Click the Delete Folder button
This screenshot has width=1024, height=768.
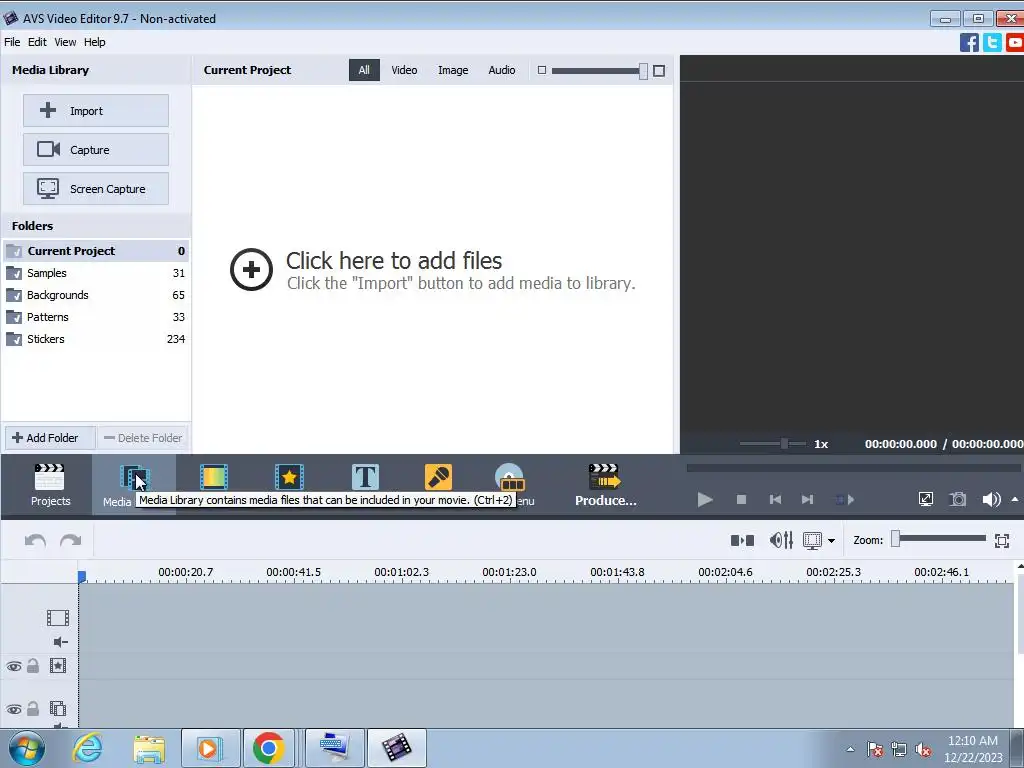coord(143,438)
